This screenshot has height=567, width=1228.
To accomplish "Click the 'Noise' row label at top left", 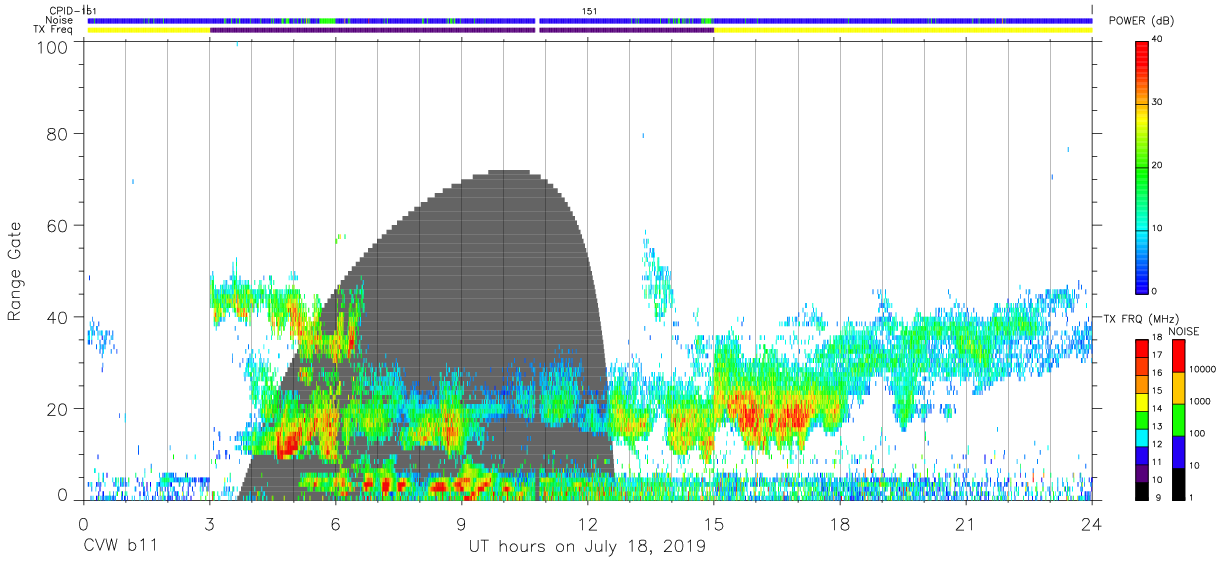I will 60,20.
